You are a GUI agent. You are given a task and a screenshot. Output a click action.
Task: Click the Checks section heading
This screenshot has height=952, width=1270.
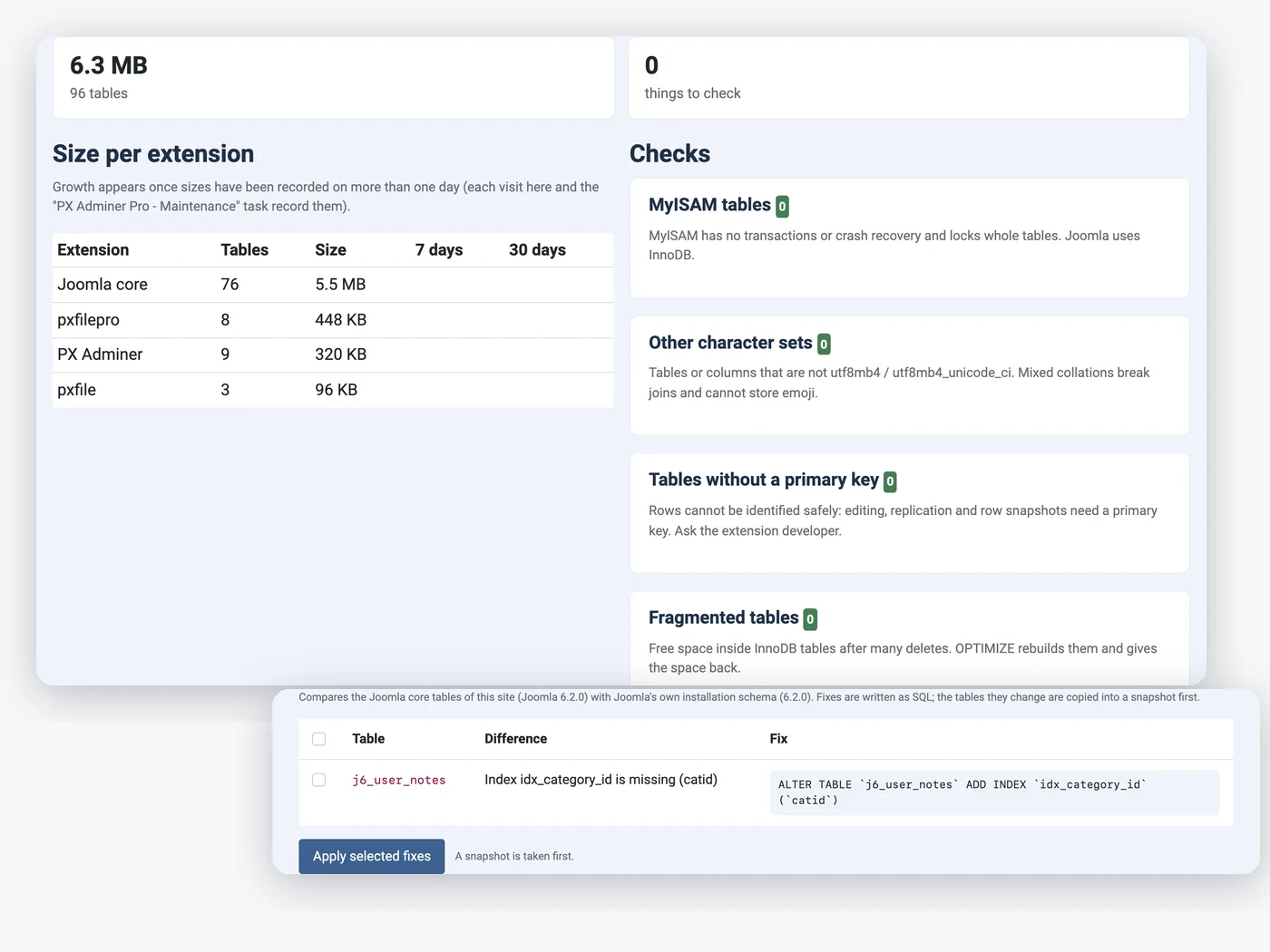669,154
